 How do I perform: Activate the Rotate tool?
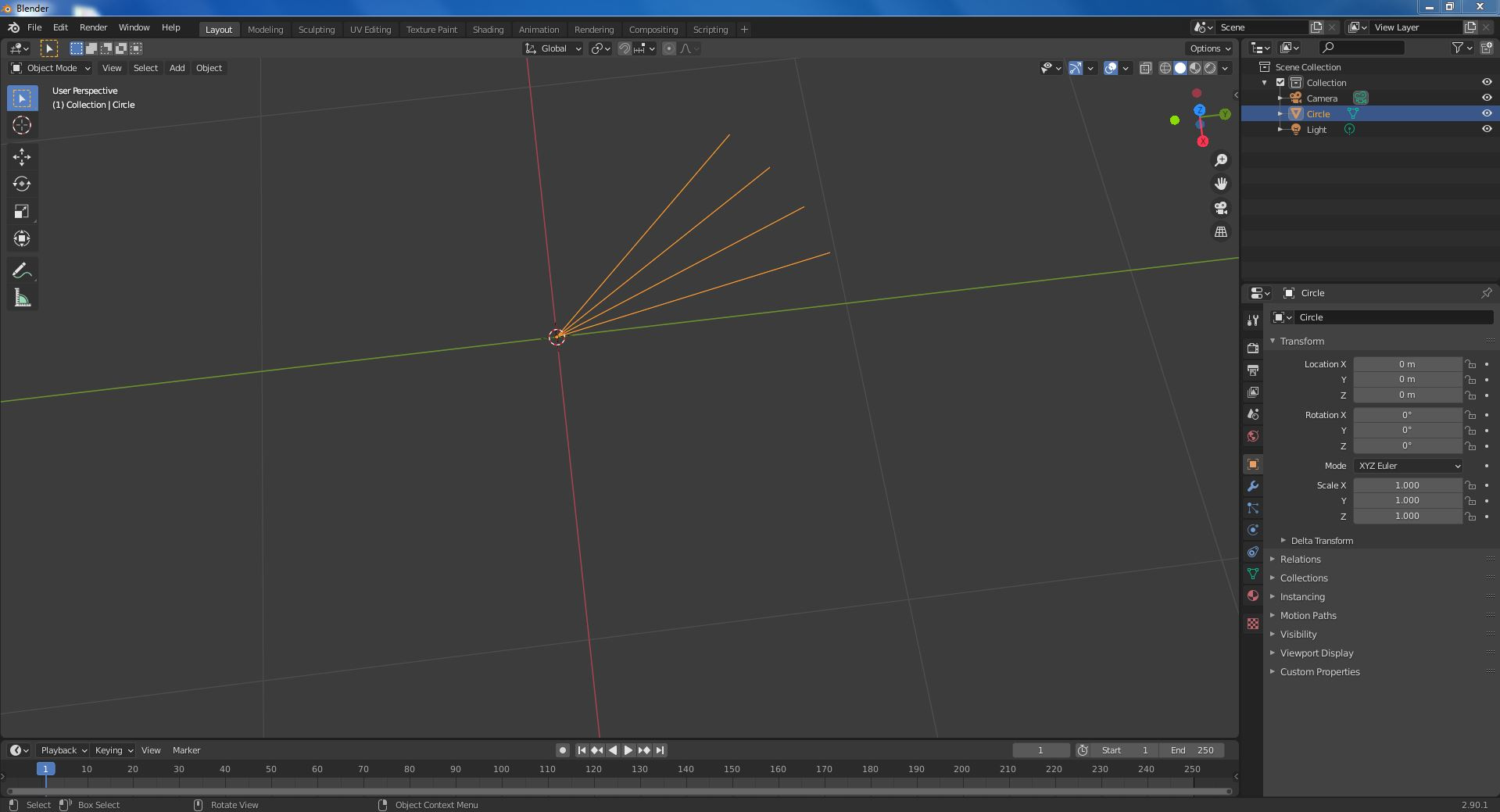click(22, 184)
